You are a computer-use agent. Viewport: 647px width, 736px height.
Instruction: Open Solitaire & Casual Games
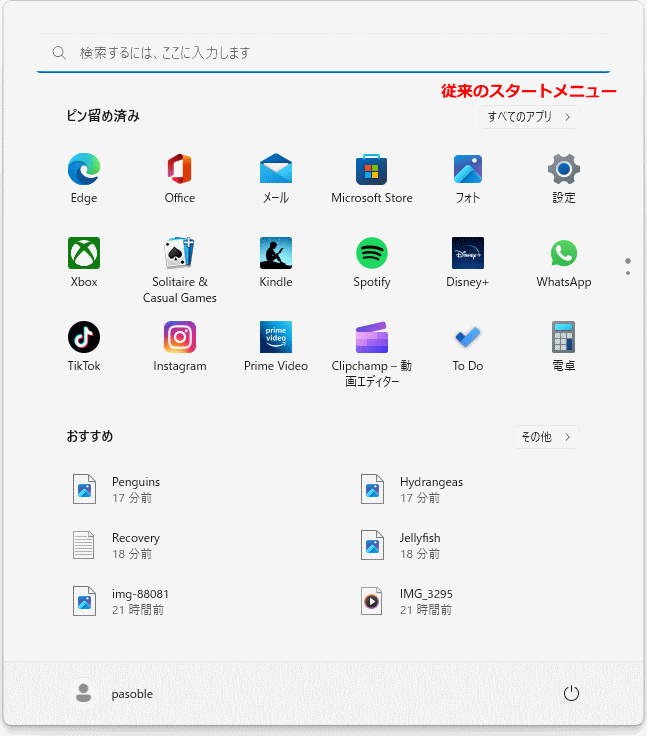tap(180, 270)
